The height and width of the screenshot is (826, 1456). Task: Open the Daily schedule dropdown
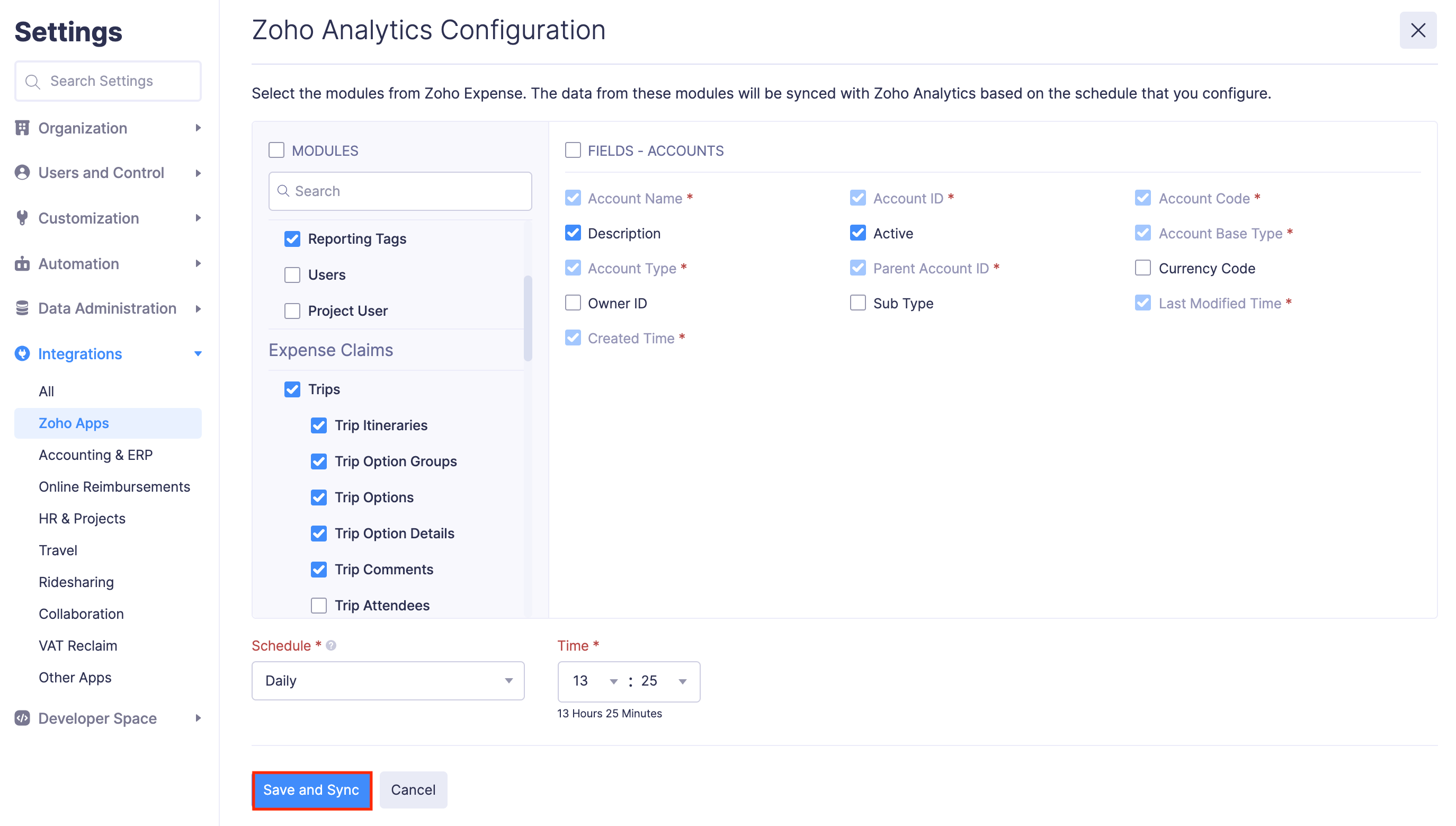(x=387, y=681)
